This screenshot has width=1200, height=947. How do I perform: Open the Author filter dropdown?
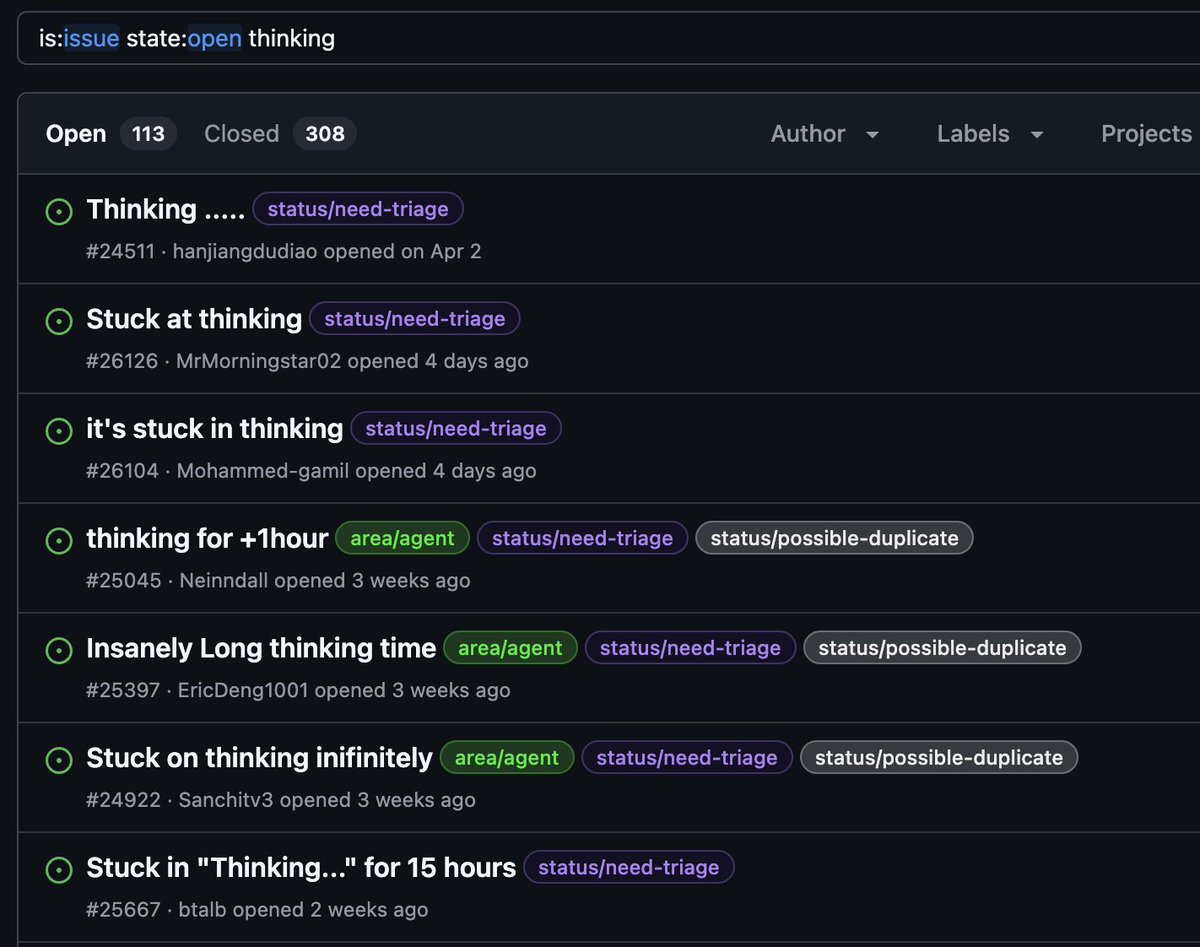[x=824, y=134]
